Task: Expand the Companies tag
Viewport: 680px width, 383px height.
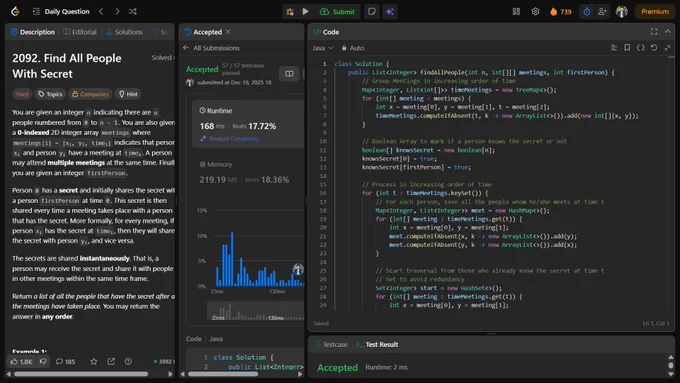Action: pyautogui.click(x=90, y=94)
